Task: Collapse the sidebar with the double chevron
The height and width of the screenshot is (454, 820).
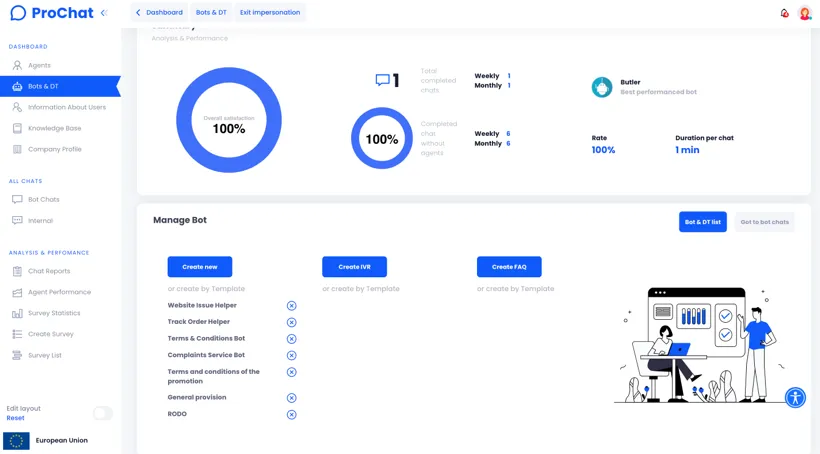Action: [104, 13]
